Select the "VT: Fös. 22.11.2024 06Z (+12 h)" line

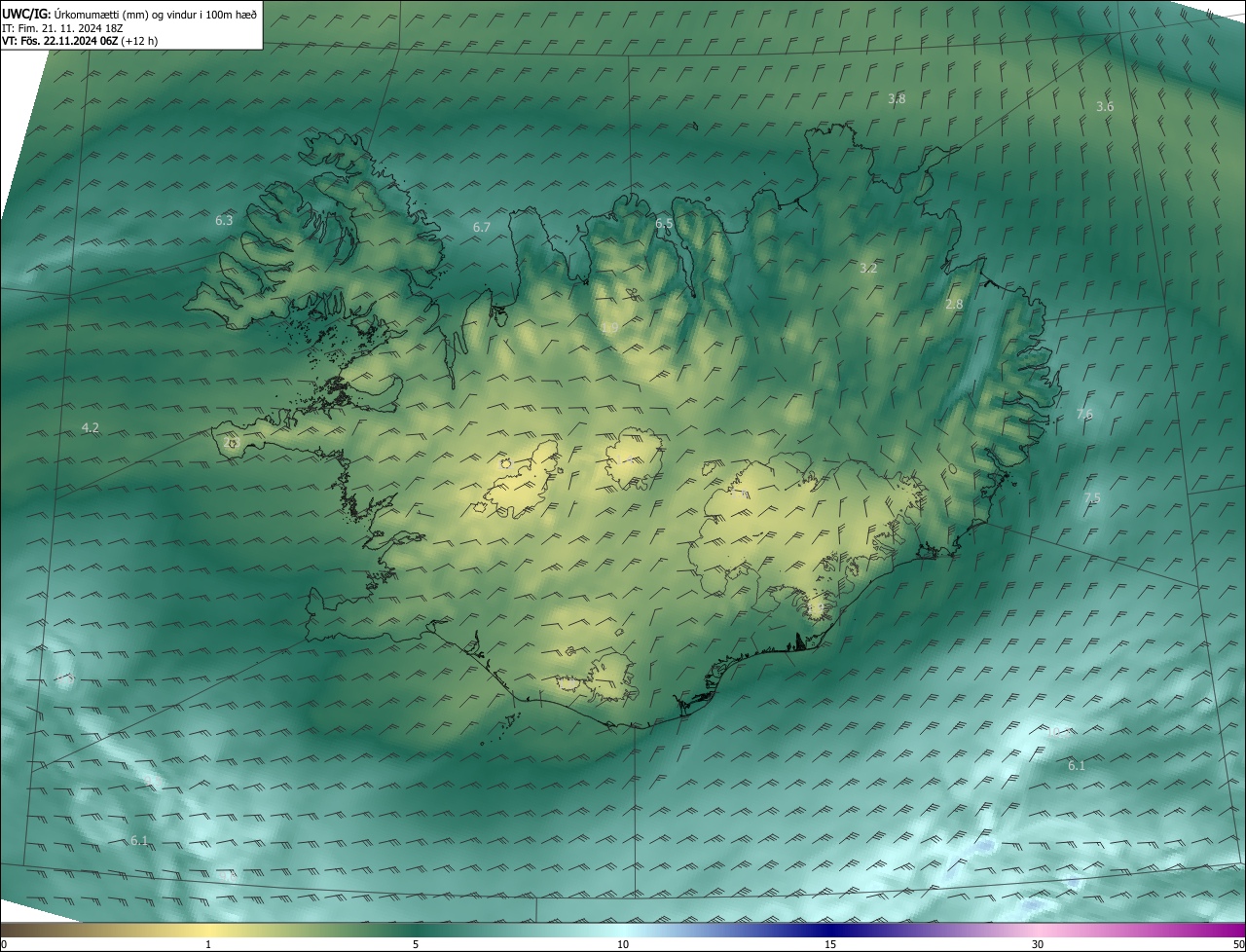(80, 41)
